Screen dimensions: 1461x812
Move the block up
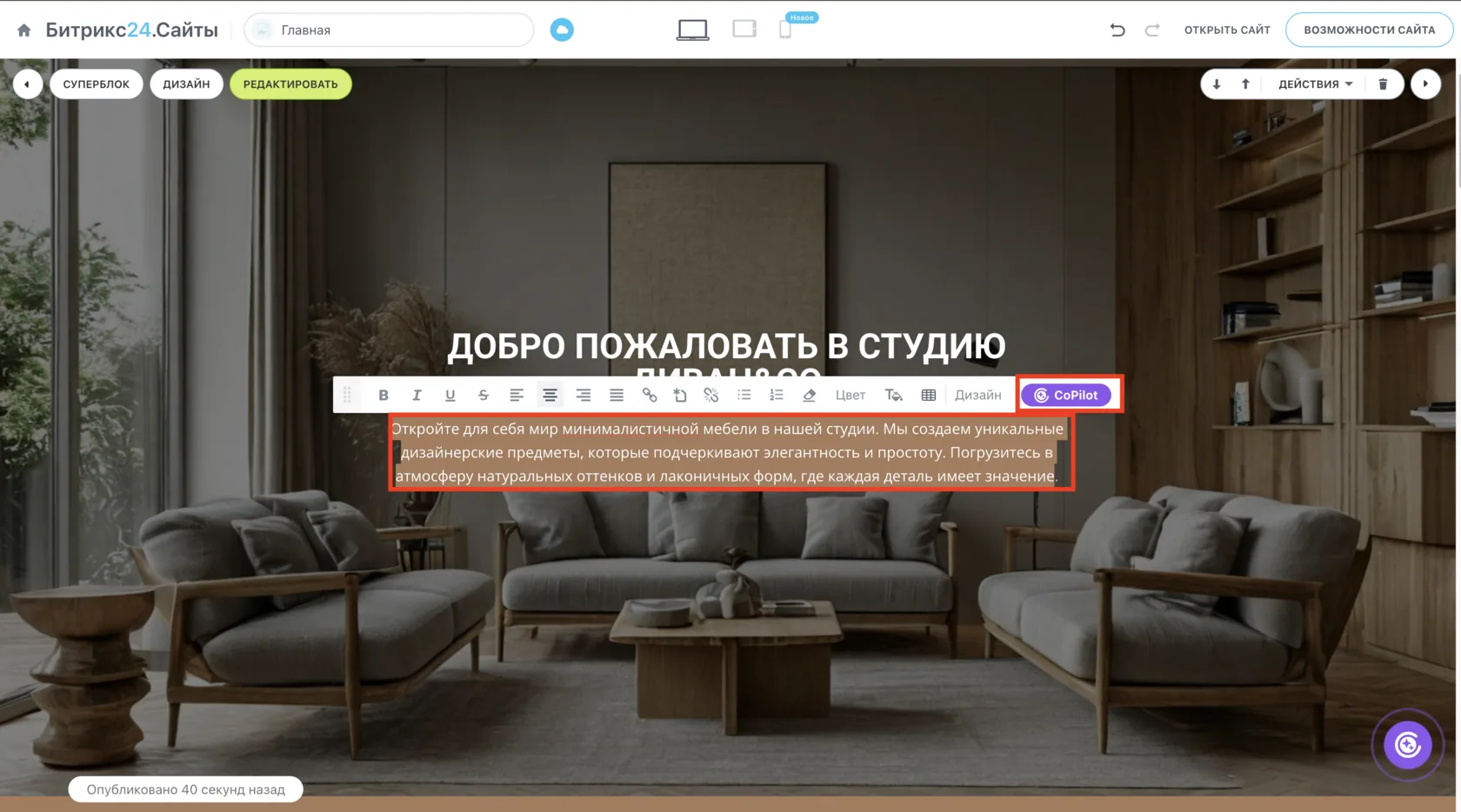1245,84
